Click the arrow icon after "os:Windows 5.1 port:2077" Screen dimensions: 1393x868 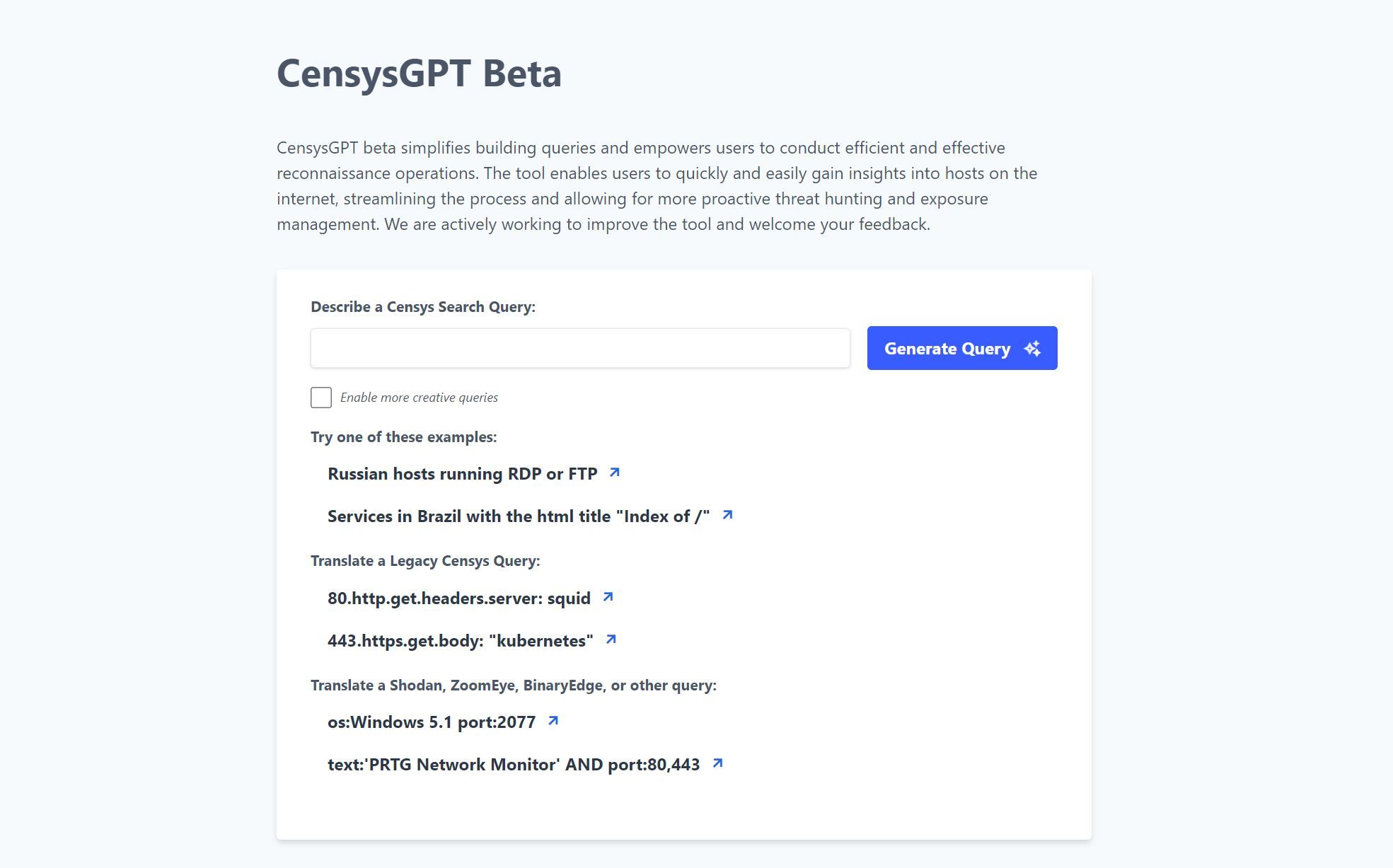(555, 721)
